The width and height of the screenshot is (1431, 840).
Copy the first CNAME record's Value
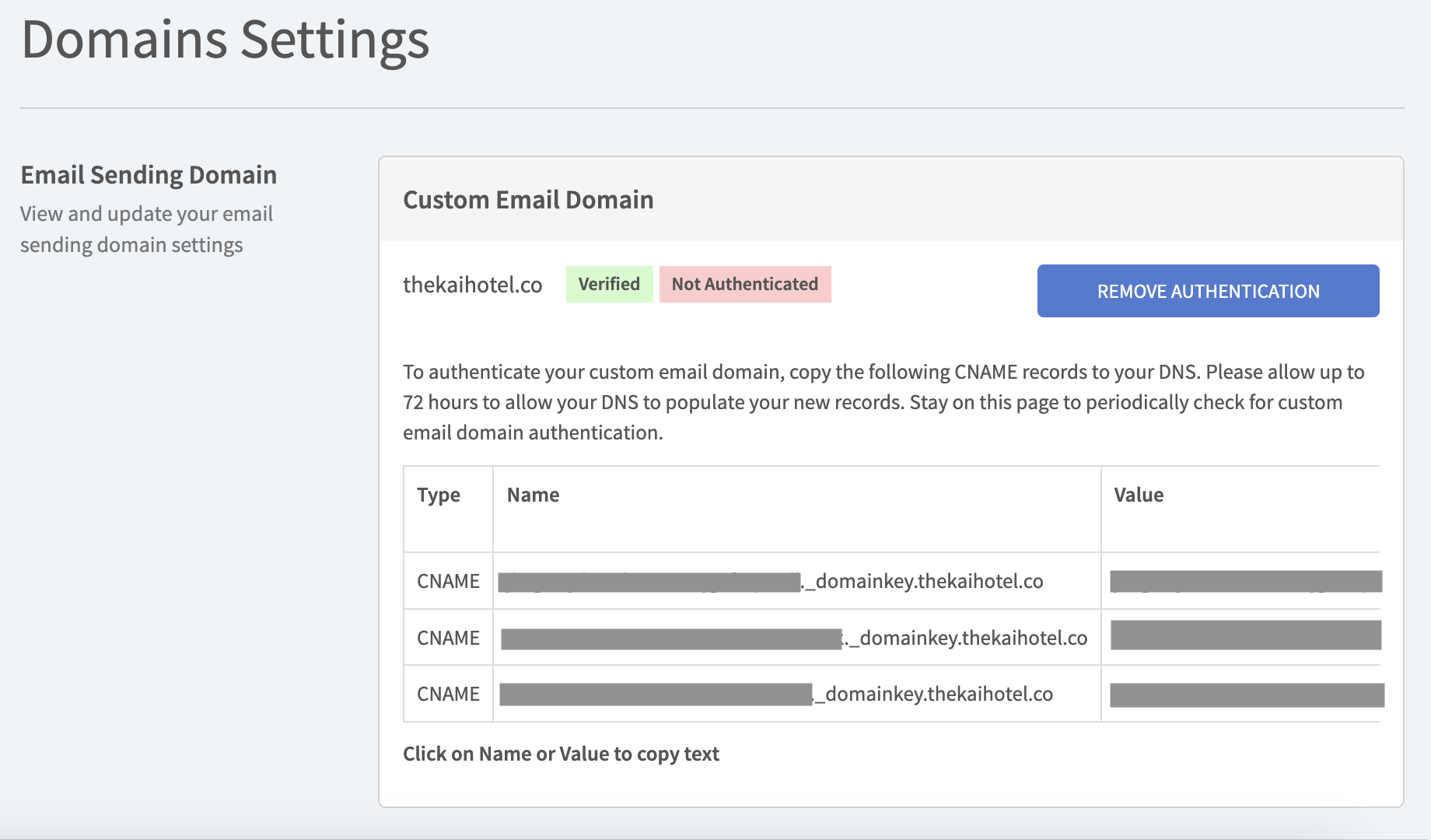pos(1244,581)
